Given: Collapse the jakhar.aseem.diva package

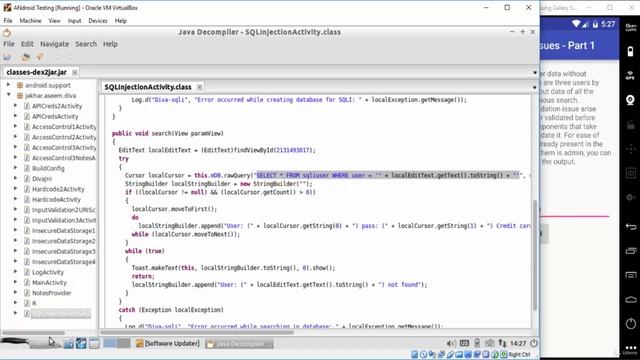Looking at the screenshot, I should coord(9,95).
